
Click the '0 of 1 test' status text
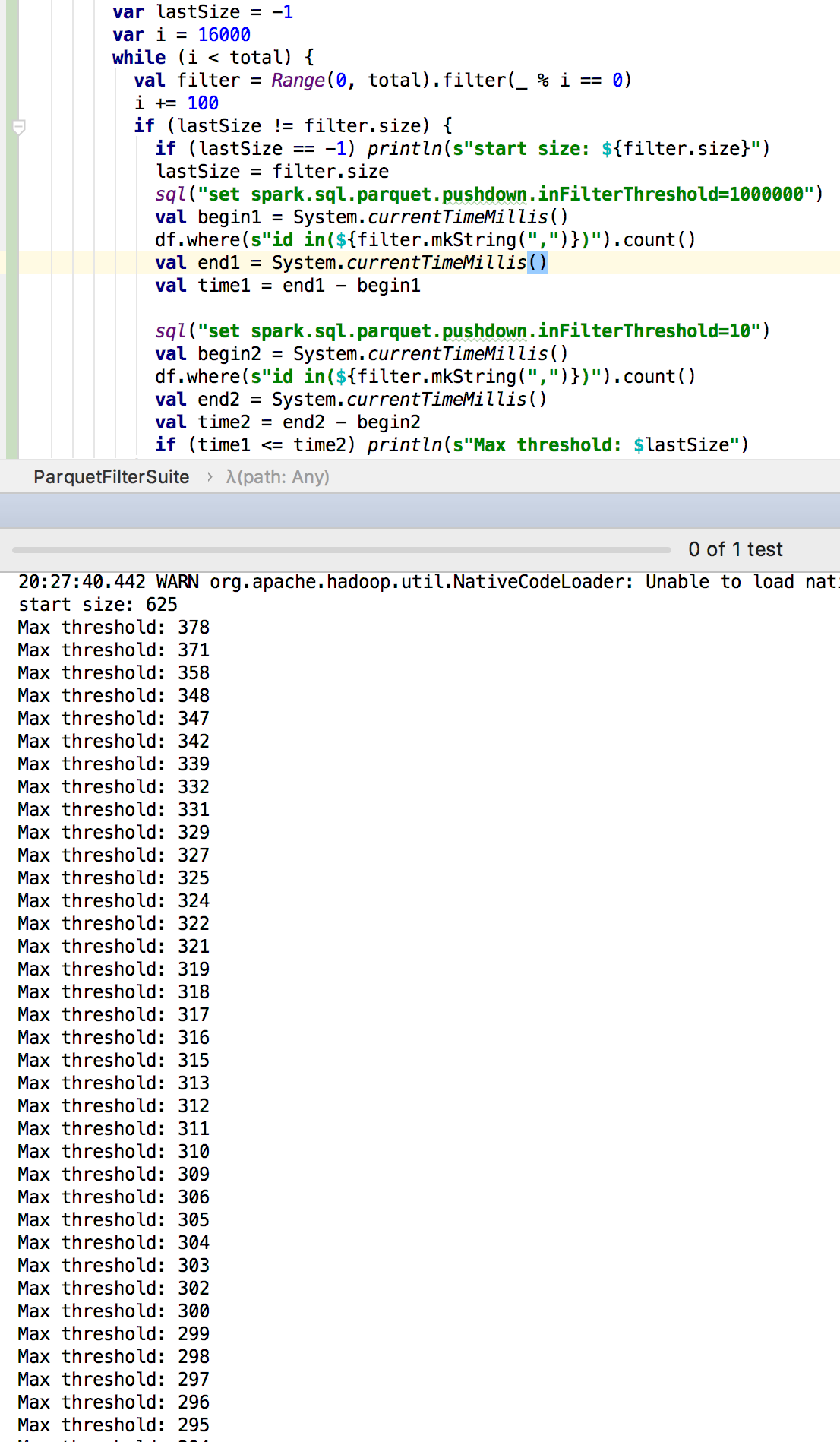735,549
